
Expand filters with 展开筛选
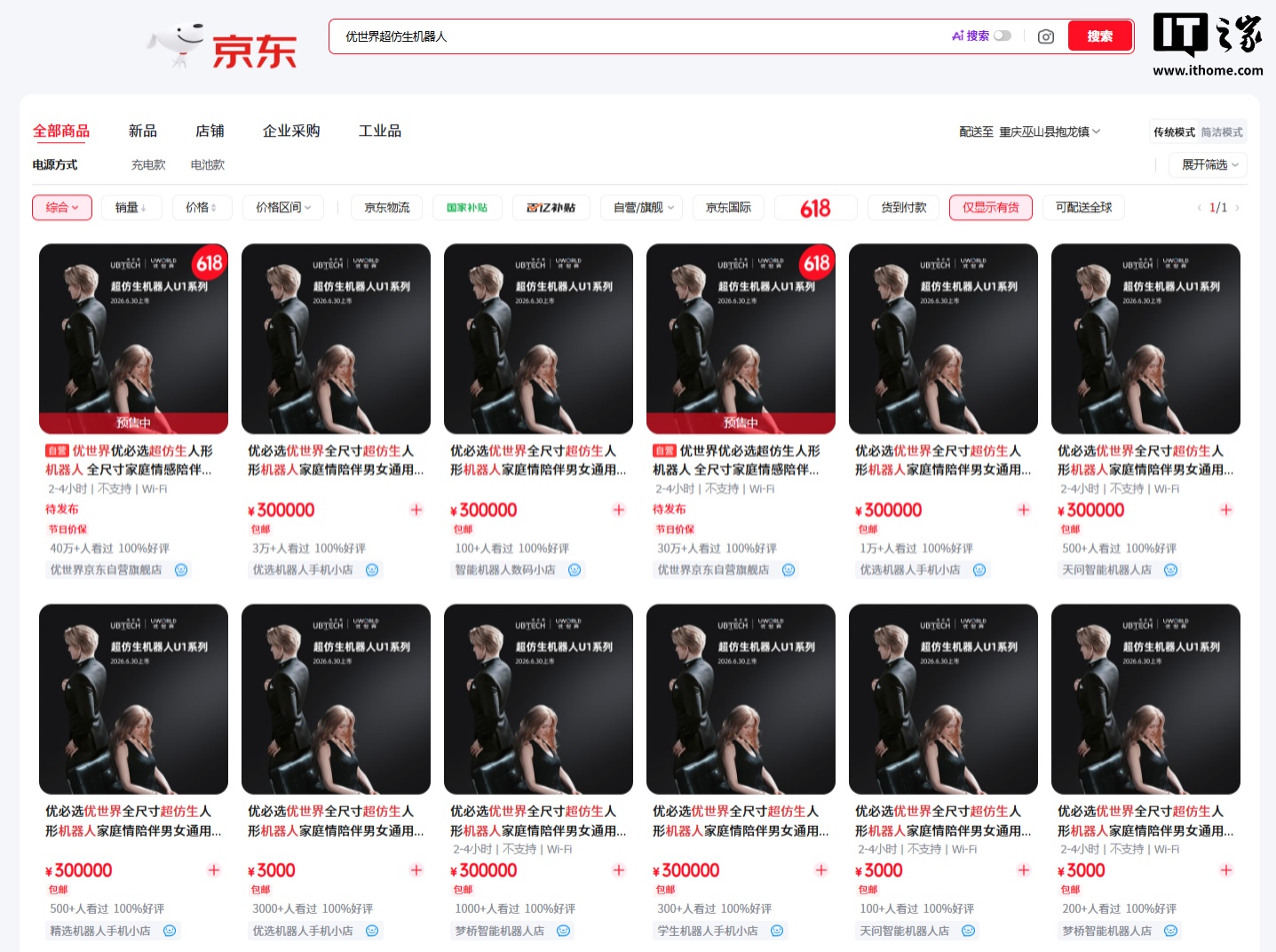coord(1209,165)
